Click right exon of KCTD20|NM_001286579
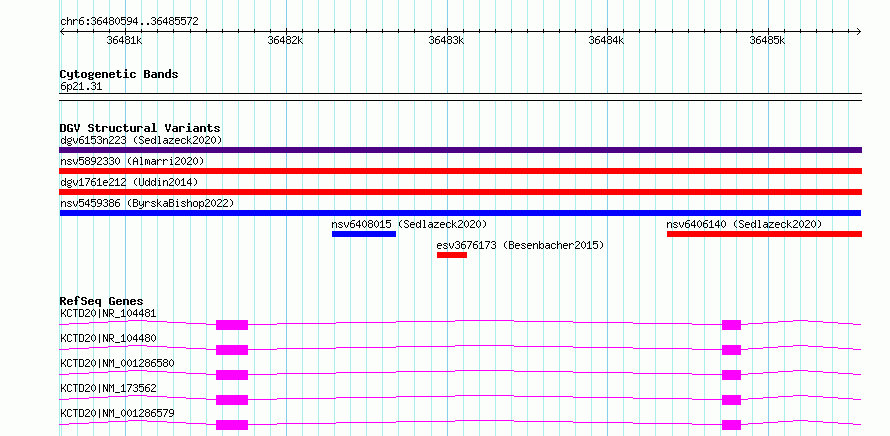Screen dimensions: 890x436 [x=732, y=425]
